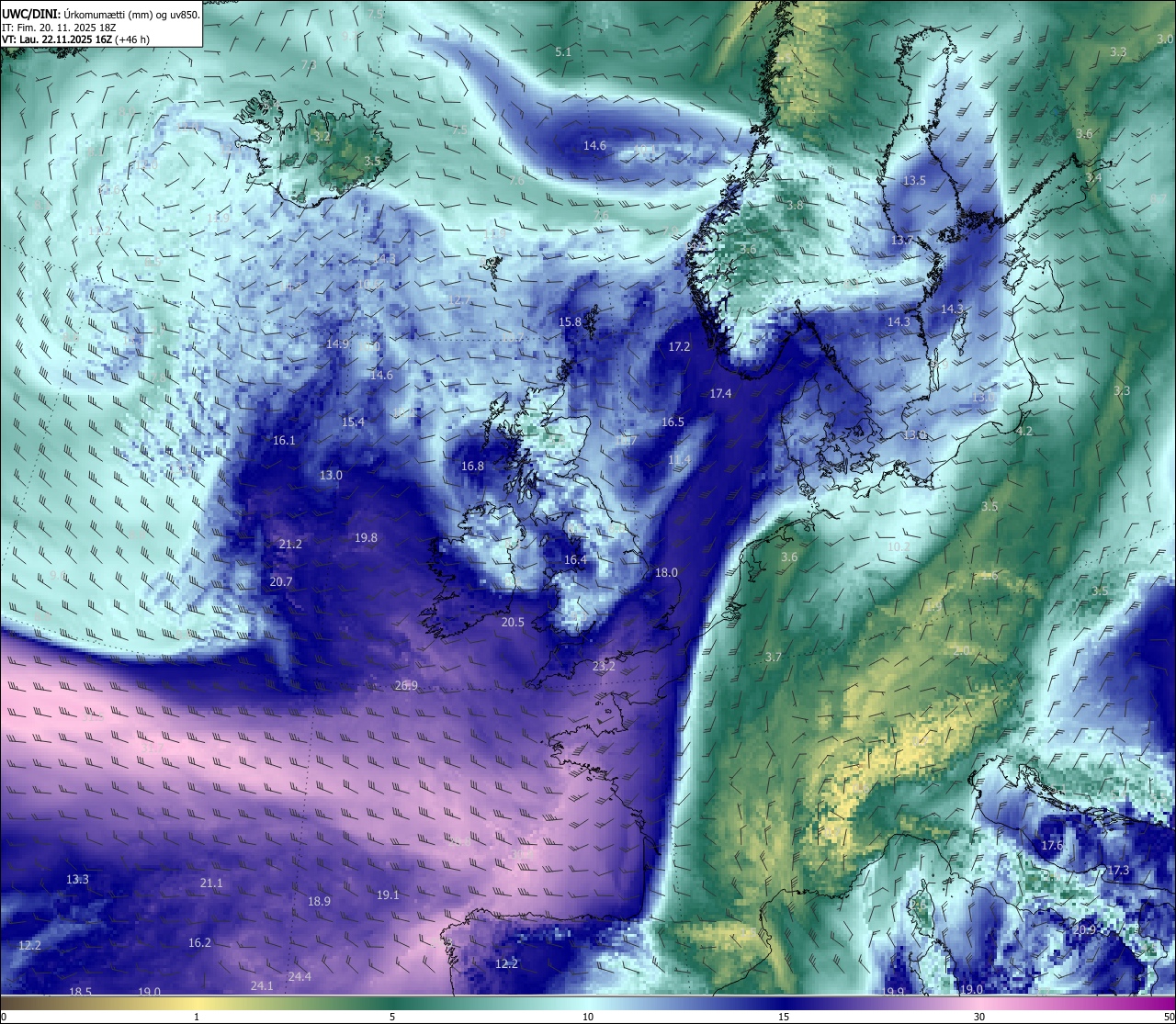Select the 17.2 value in the North Sea
The height and width of the screenshot is (1024, 1176).
tap(679, 347)
